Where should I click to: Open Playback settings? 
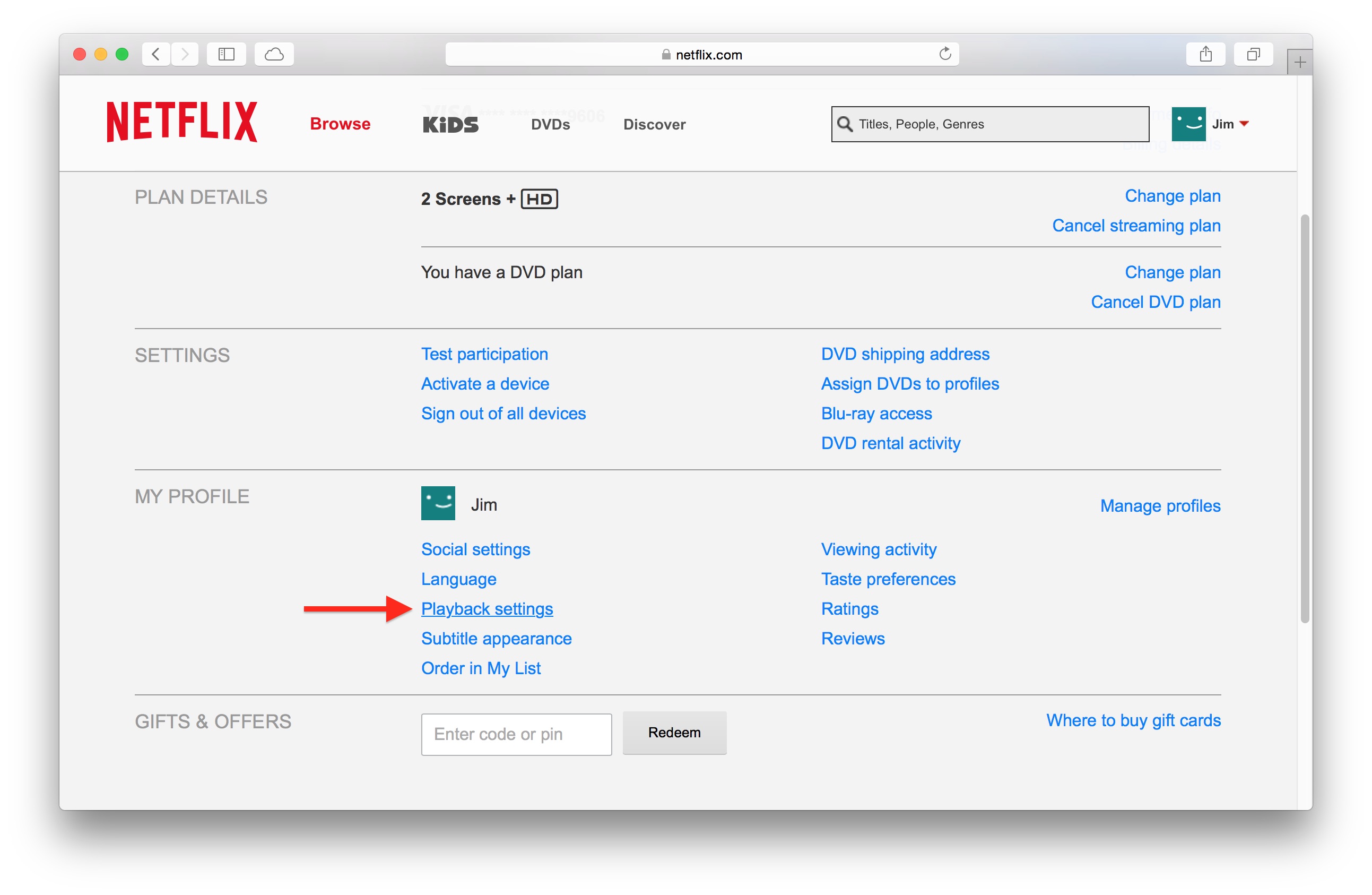pyautogui.click(x=487, y=608)
